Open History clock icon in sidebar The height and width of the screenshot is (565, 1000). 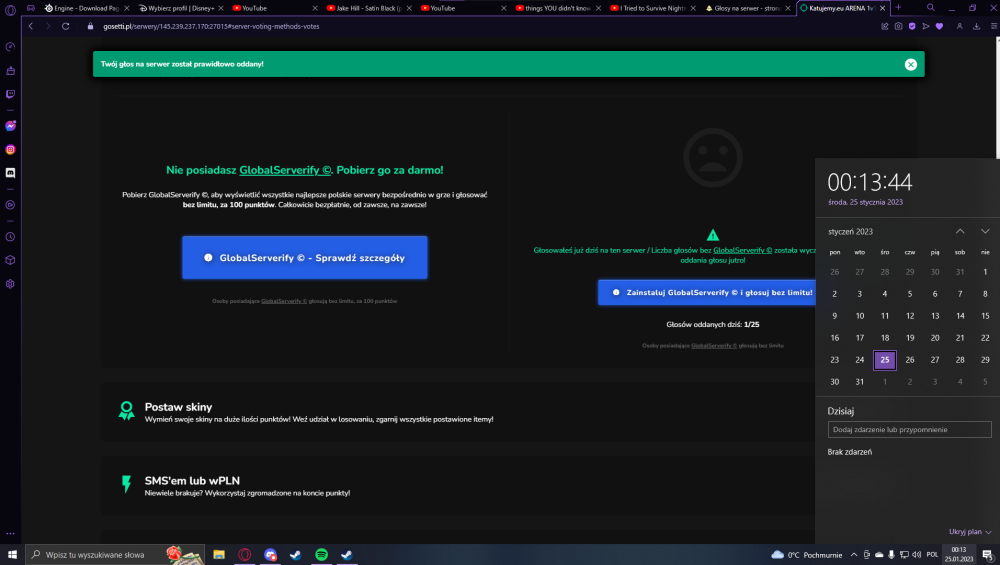click(x=10, y=237)
